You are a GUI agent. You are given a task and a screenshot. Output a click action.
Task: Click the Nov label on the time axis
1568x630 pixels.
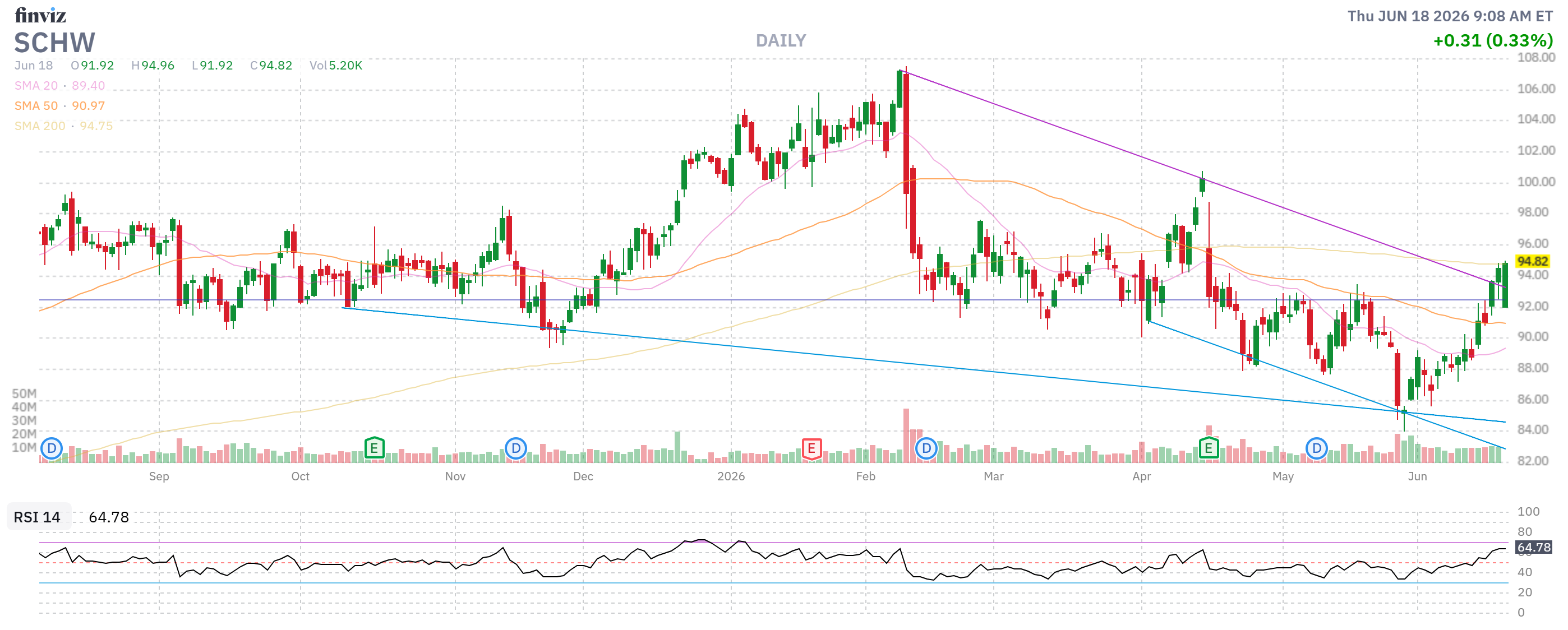tap(455, 476)
